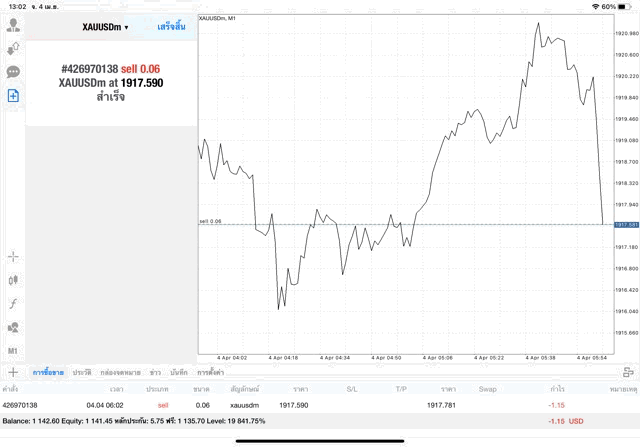Tap the เสร็จสิ้น (Done) button

click(172, 26)
